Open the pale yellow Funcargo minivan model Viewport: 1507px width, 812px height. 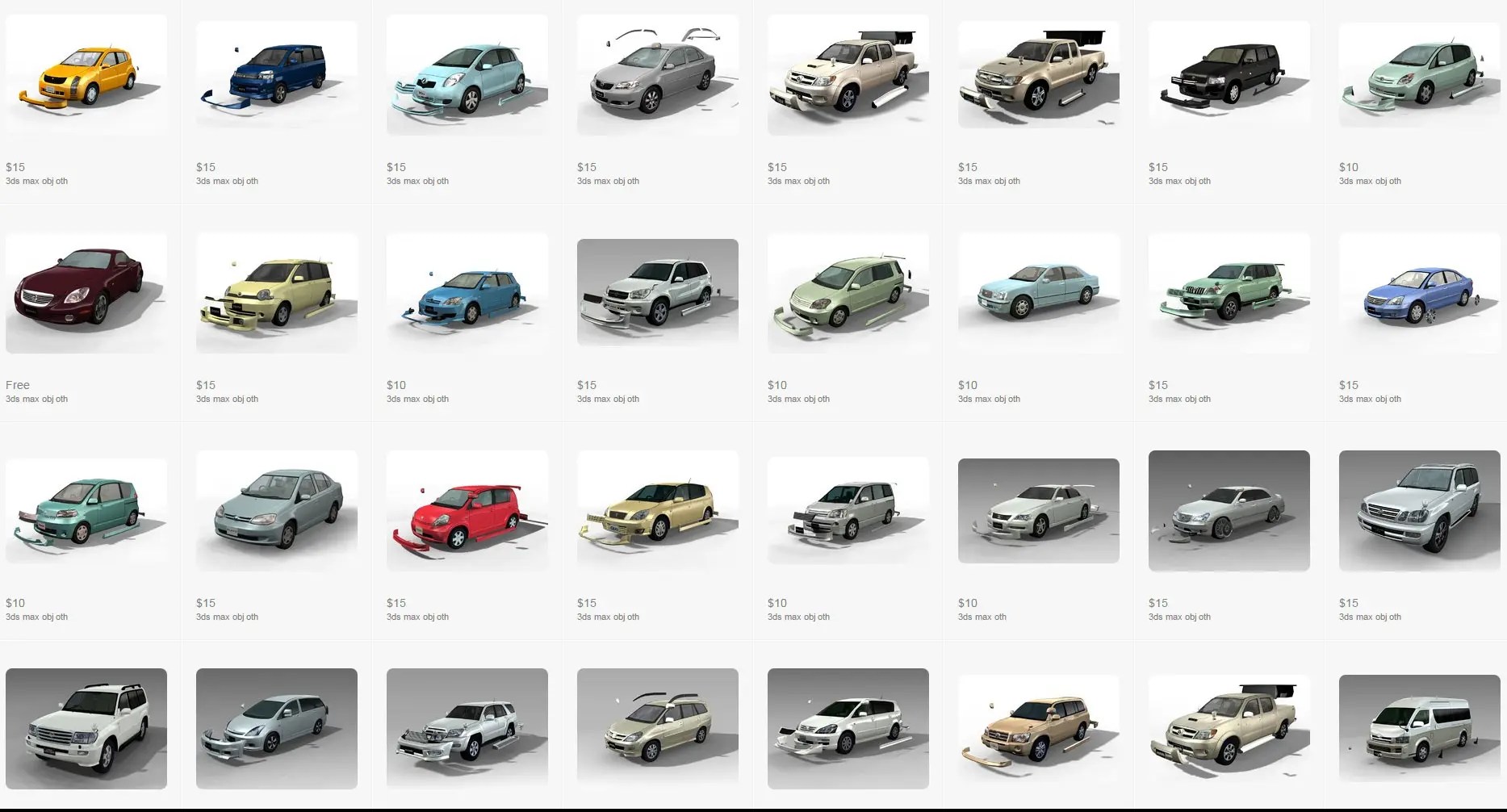coord(276,292)
